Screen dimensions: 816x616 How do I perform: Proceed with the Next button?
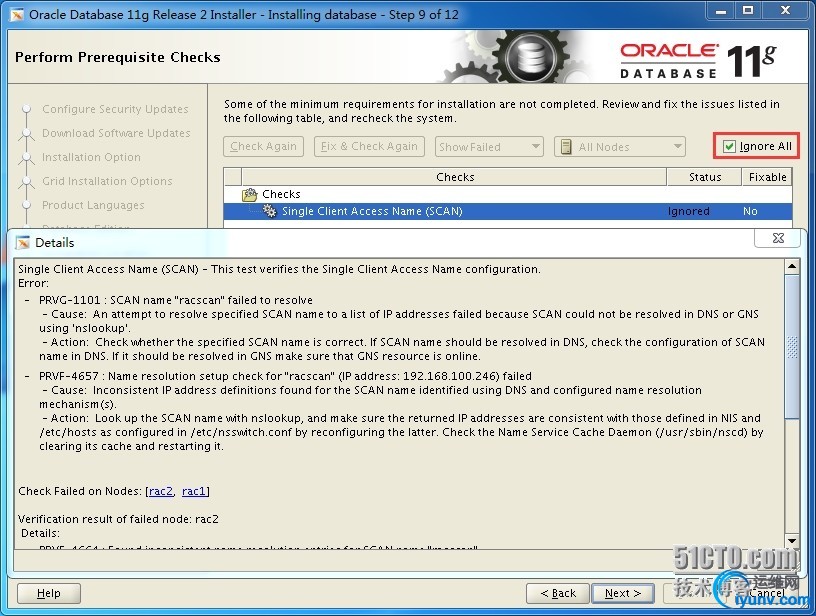(623, 594)
